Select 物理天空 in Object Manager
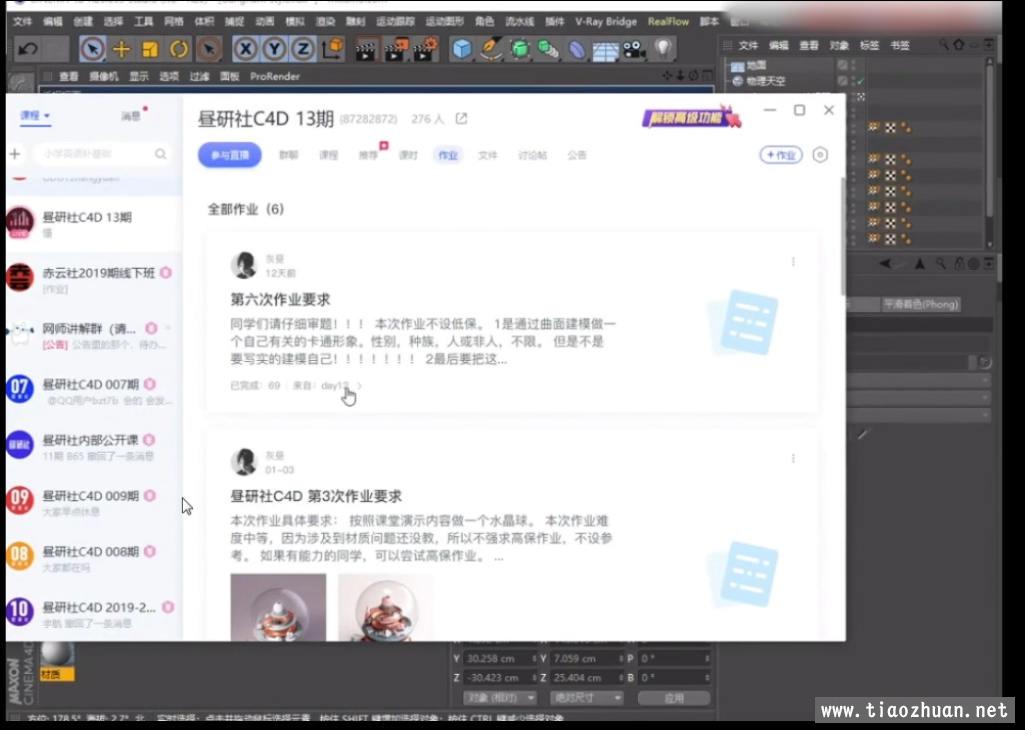The width and height of the screenshot is (1025, 730). point(765,81)
